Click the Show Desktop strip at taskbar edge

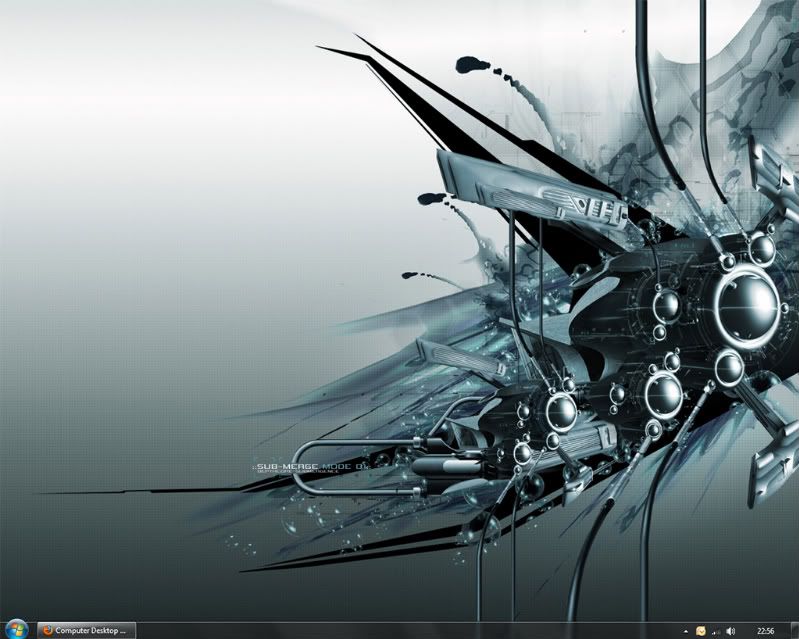794,630
